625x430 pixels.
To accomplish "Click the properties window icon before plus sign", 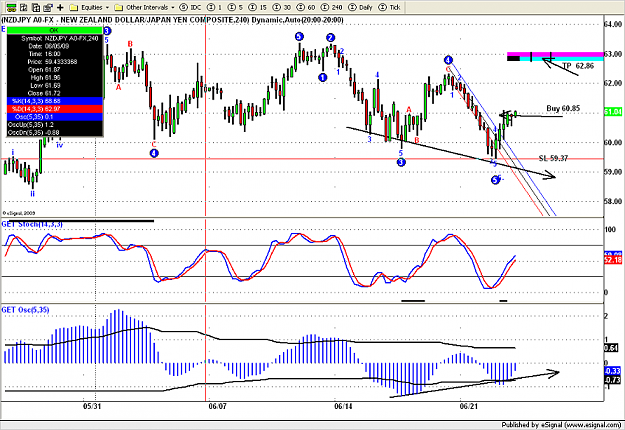I will (x=48, y=7).
